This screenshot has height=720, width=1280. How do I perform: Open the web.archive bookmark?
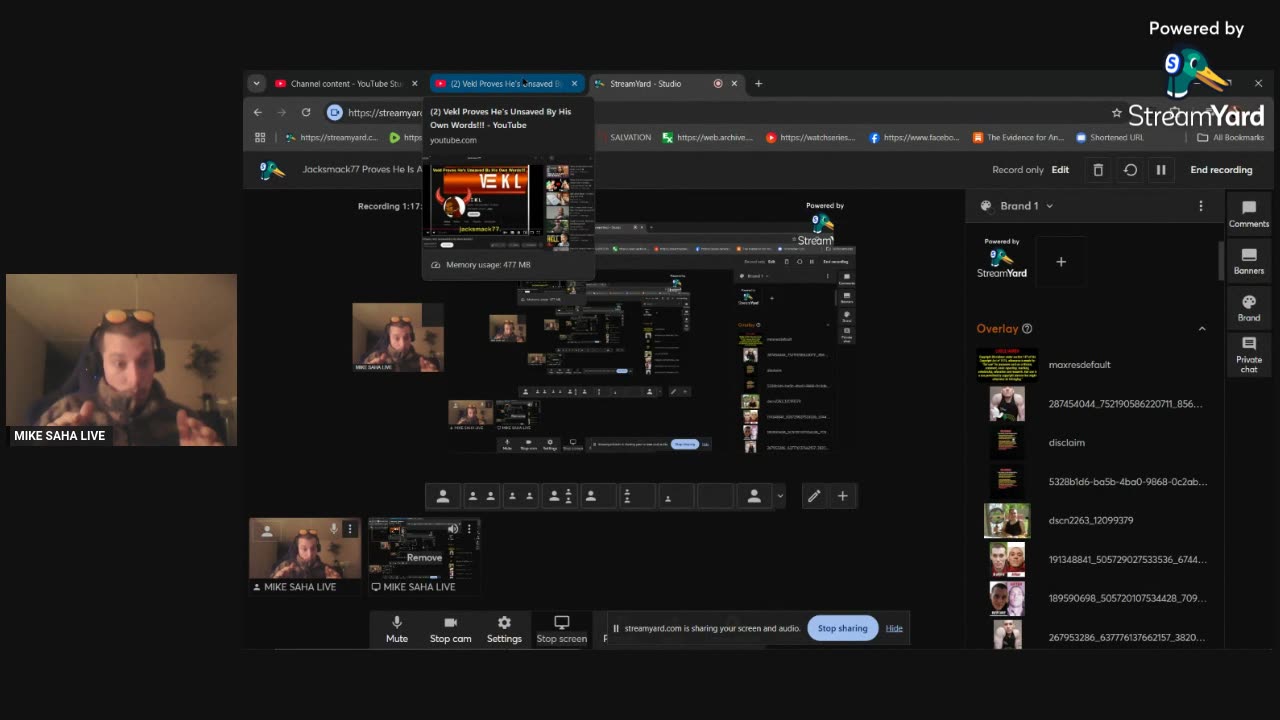tap(707, 138)
